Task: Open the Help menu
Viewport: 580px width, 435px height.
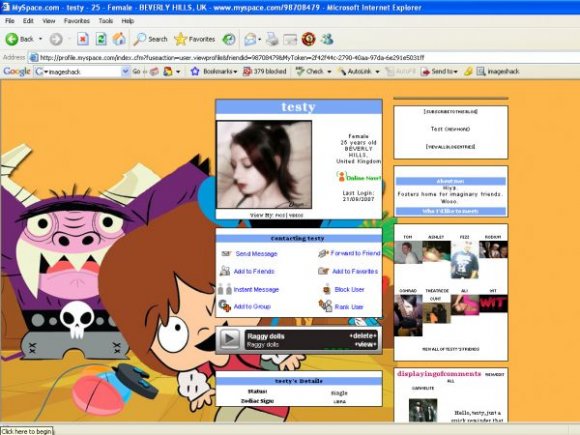Action: tap(128, 21)
